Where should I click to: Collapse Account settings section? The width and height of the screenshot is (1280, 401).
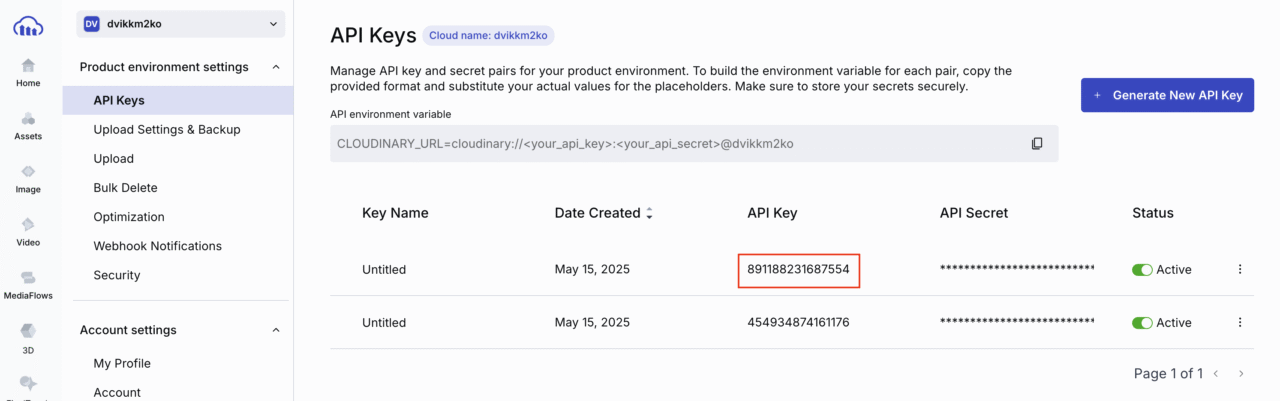pyautogui.click(x=275, y=330)
